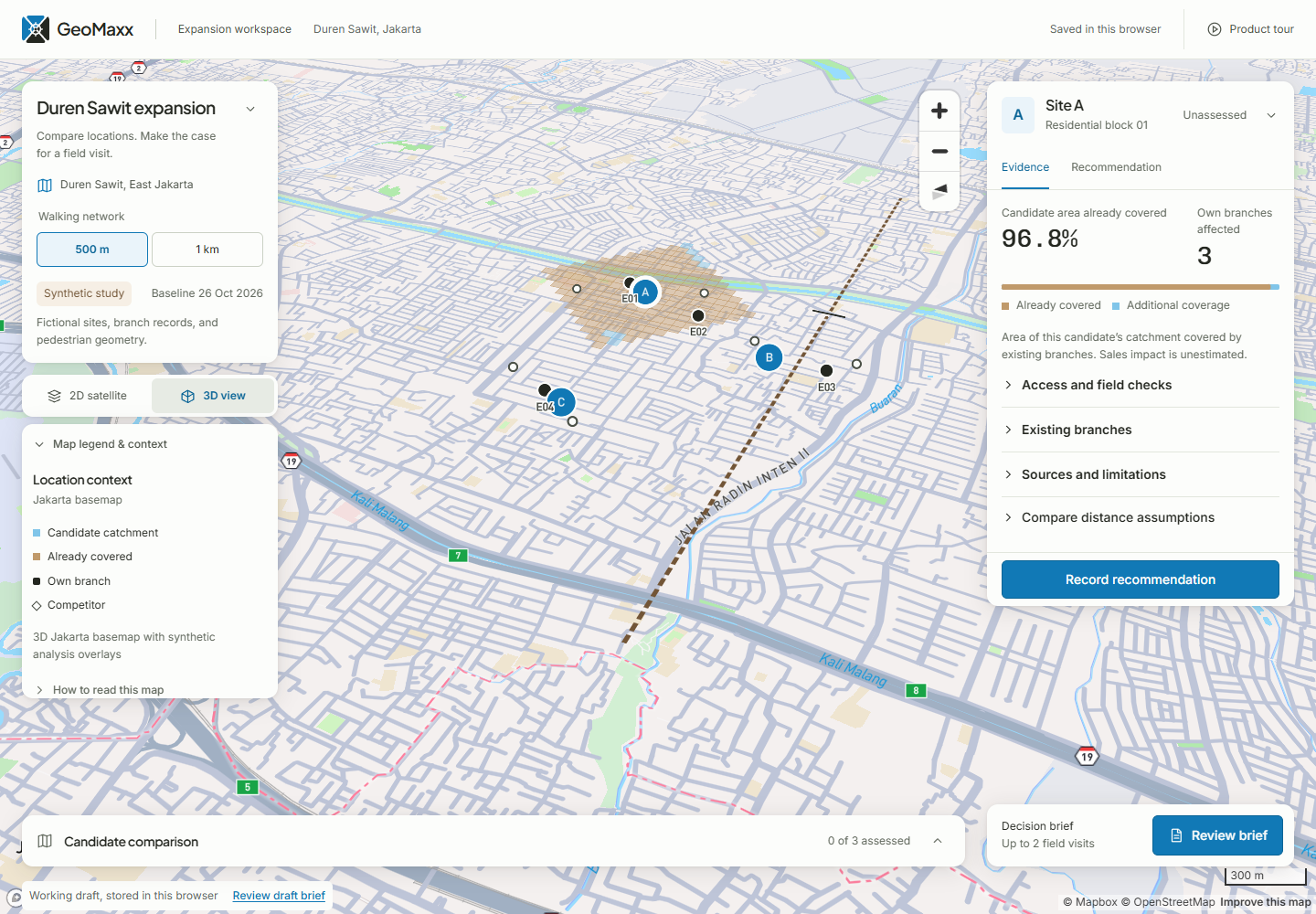The height and width of the screenshot is (914, 1316).
Task: Click own branch marker E03
Action: coord(826,371)
